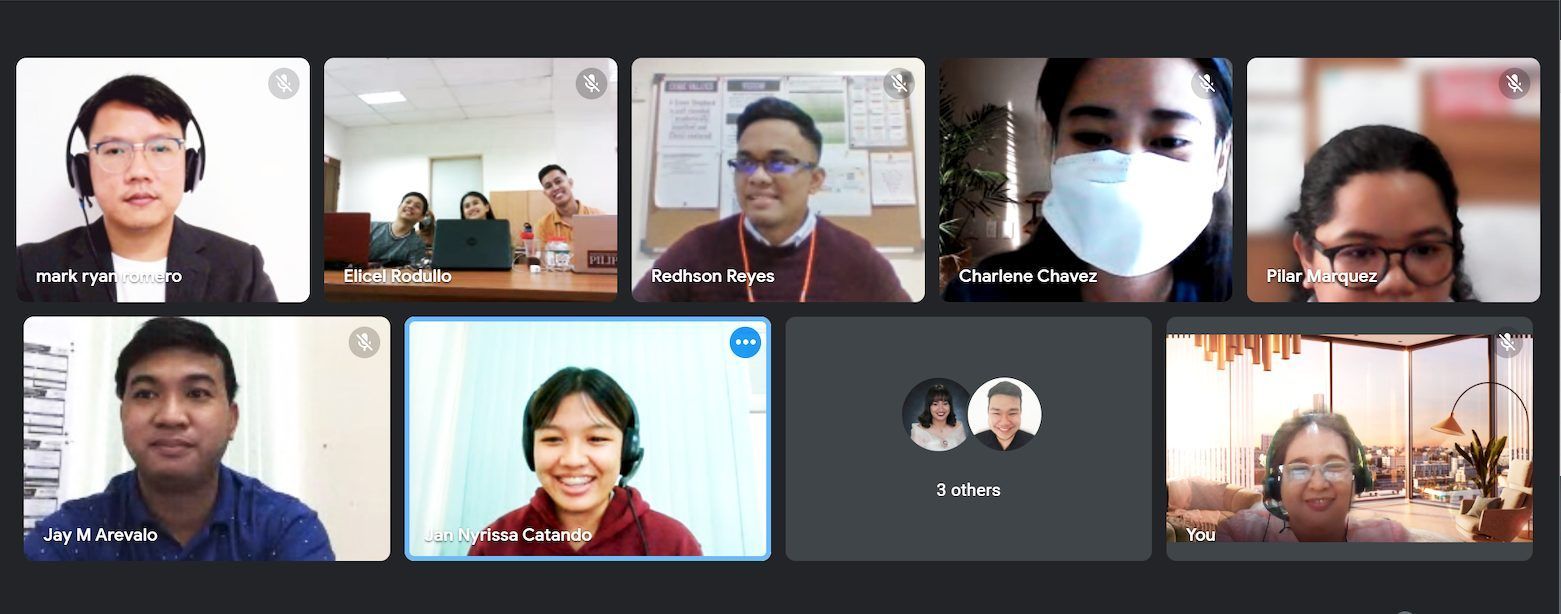Select Charlene Chavez video tile

1086,180
